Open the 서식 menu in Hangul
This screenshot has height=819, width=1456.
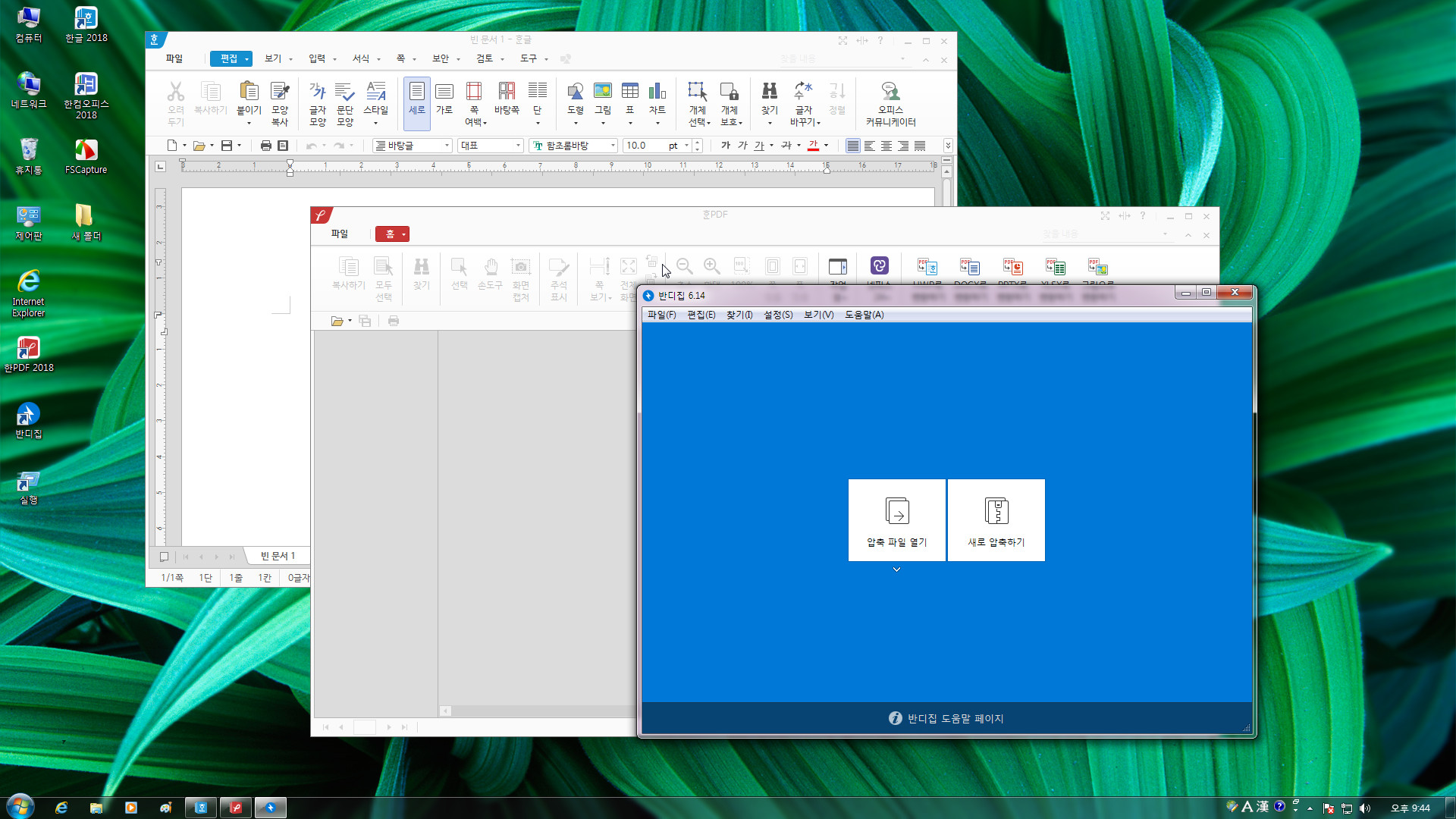361,58
